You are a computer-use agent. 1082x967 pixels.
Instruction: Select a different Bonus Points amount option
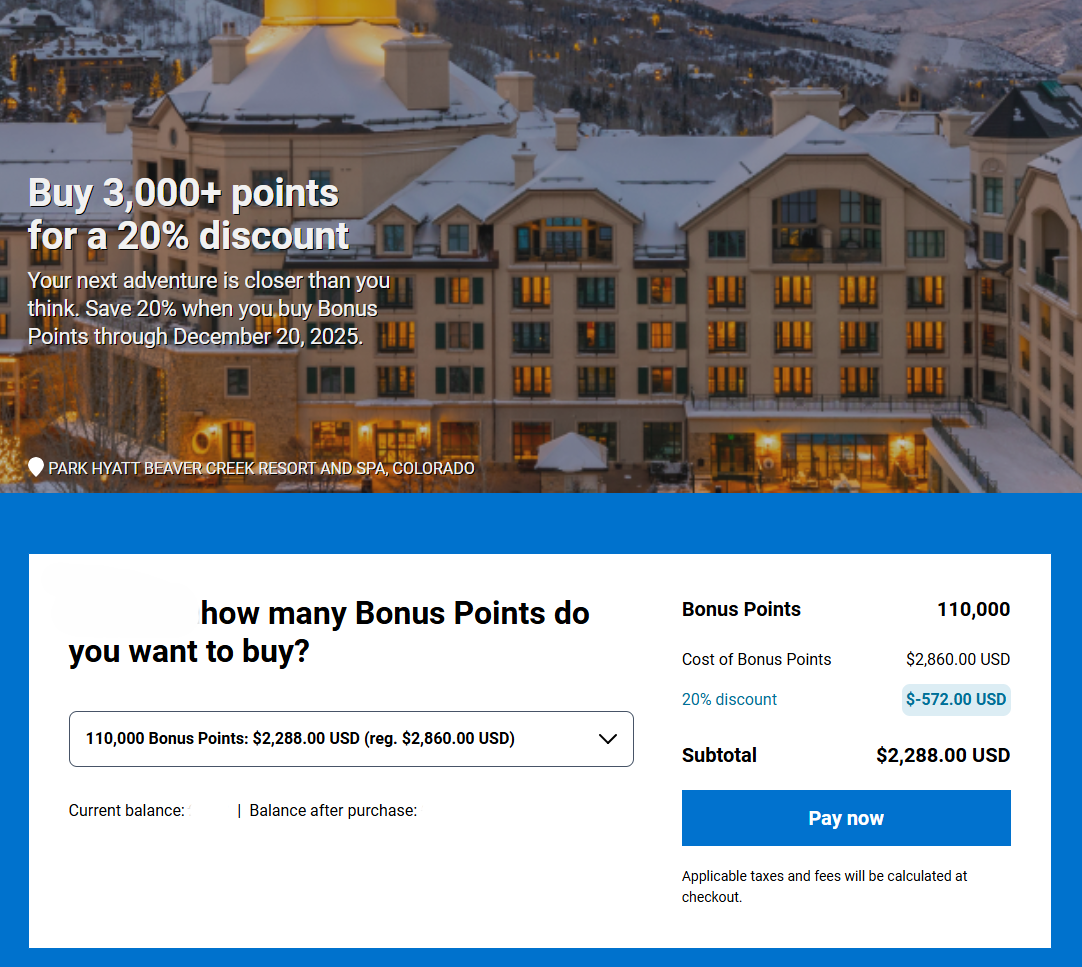[351, 738]
